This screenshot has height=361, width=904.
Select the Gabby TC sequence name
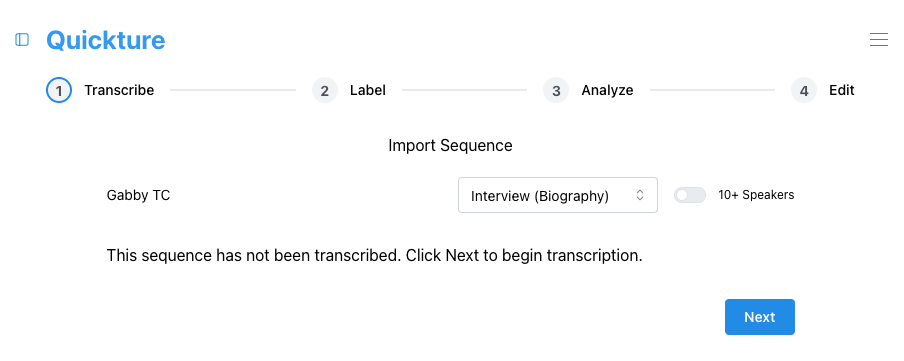pos(138,195)
